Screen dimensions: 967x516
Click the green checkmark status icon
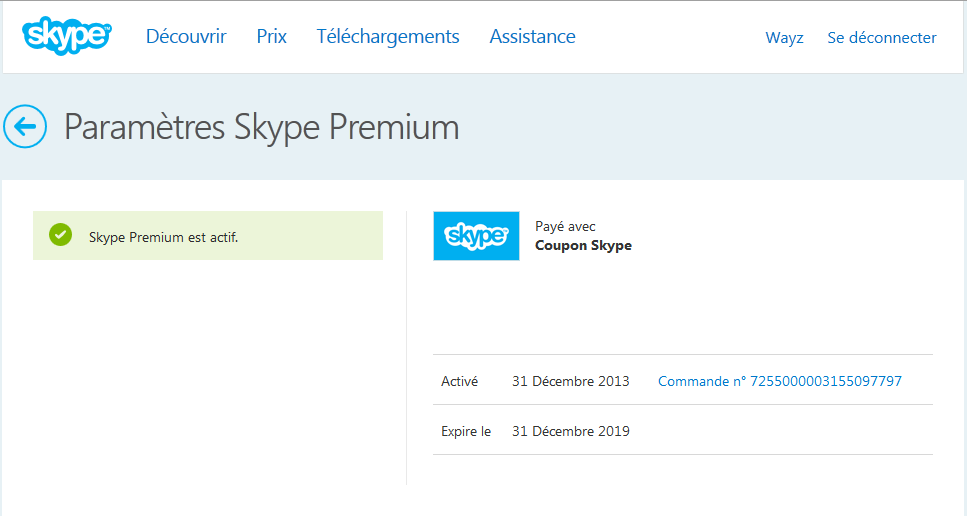pyautogui.click(x=60, y=235)
